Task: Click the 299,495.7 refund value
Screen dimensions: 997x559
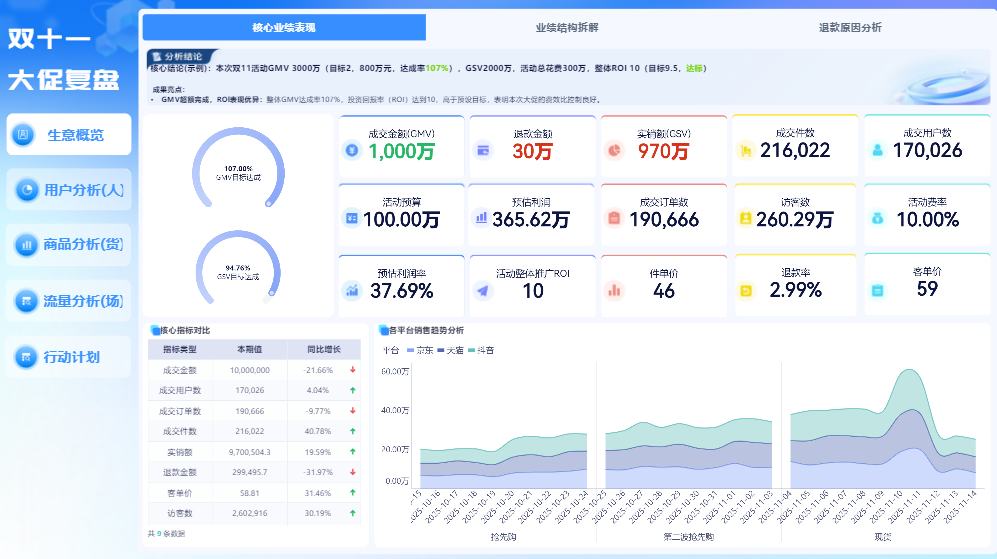Action: [x=250, y=473]
